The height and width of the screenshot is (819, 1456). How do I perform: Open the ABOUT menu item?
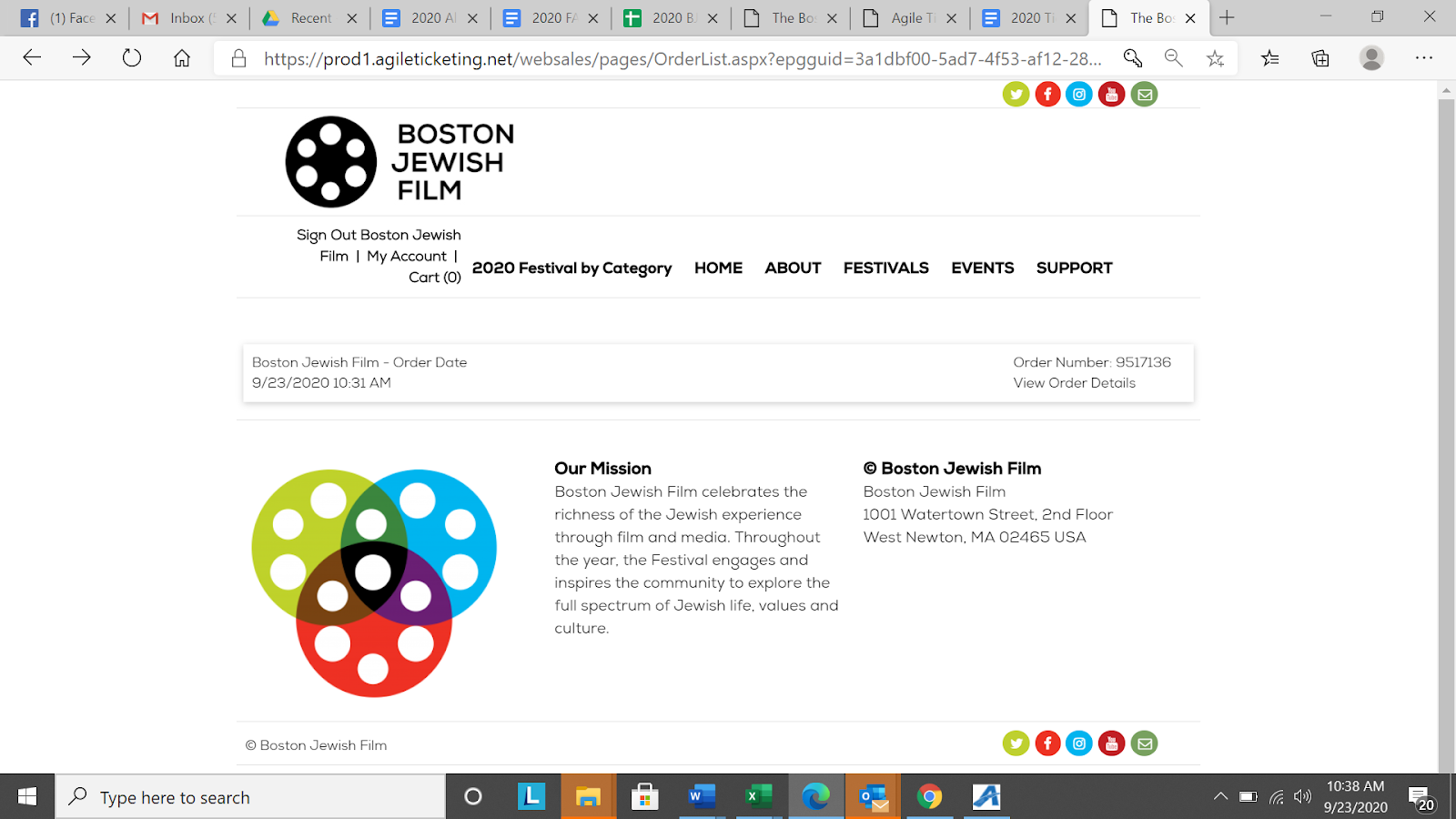tap(793, 268)
